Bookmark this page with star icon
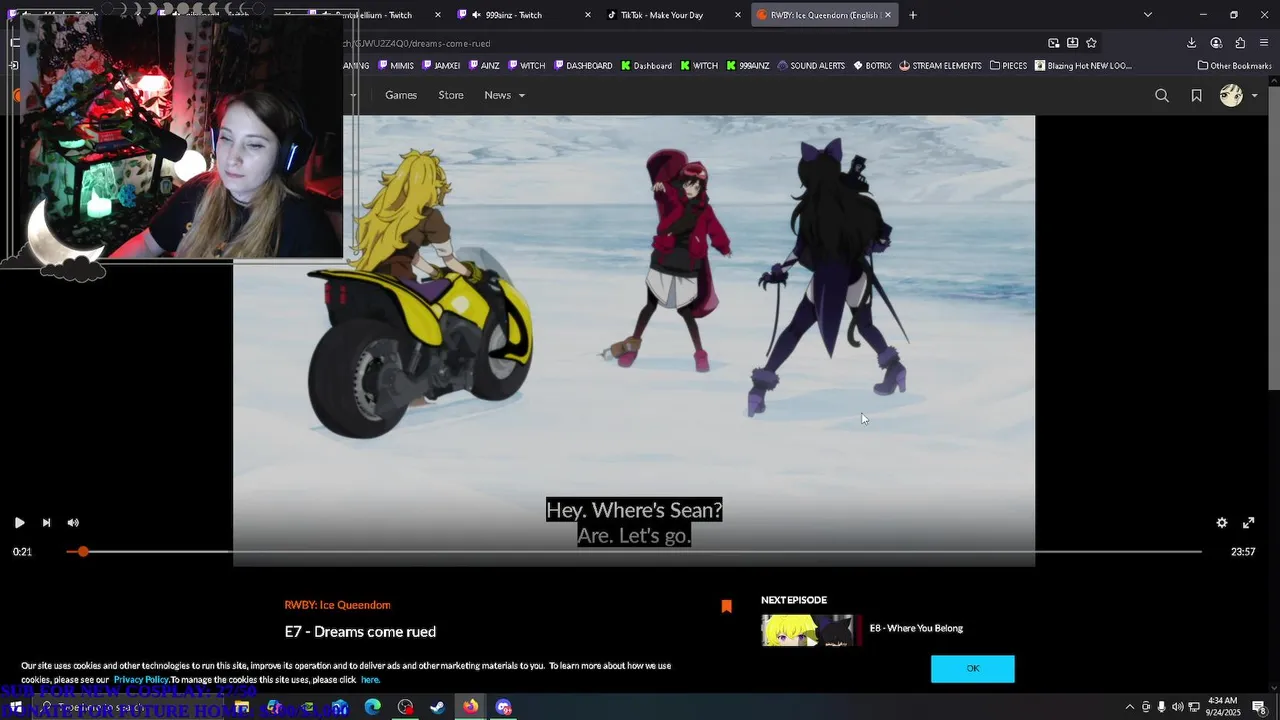Screen dimensions: 1280x720 coord(1091,43)
